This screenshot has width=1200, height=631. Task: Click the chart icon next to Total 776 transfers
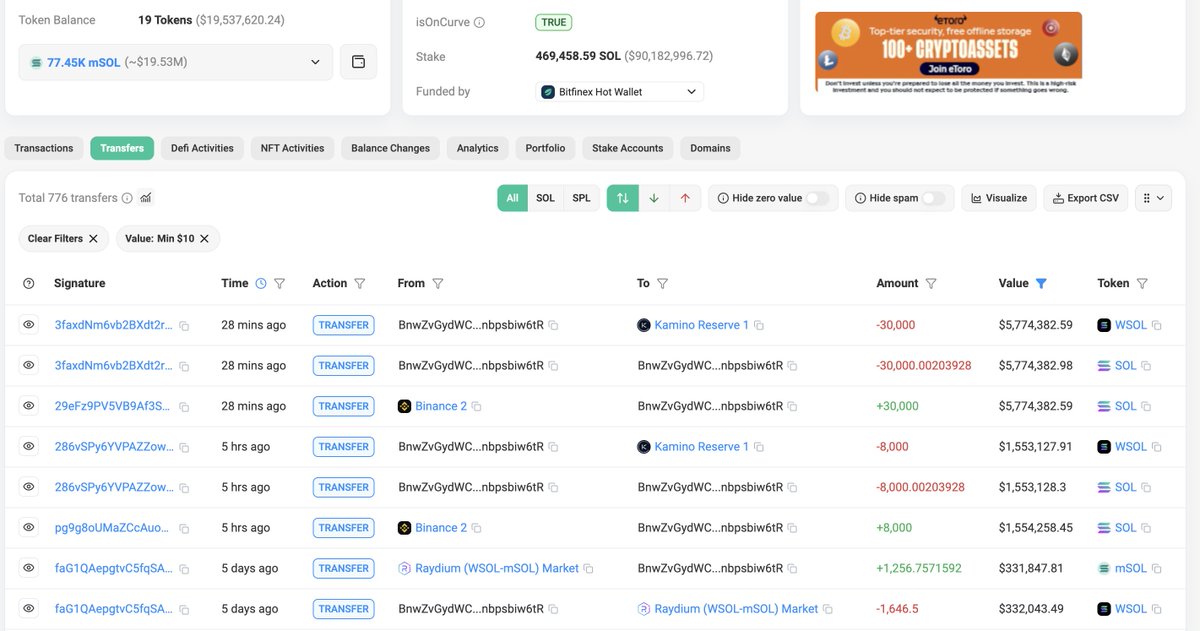(x=146, y=198)
